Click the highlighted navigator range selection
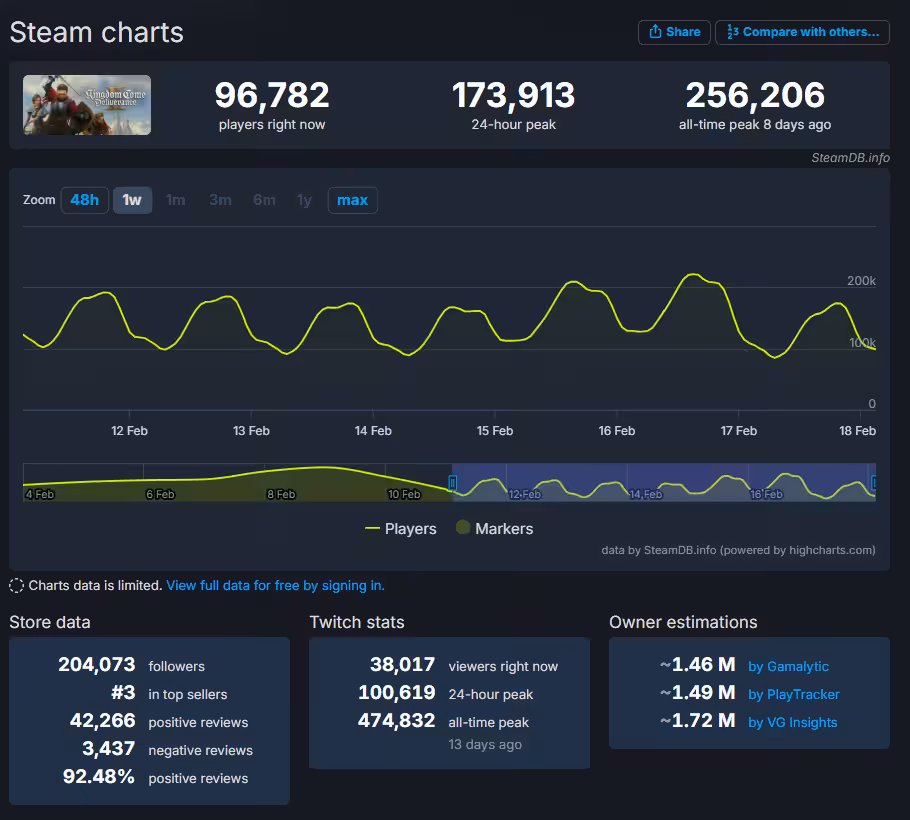910x820 pixels. click(663, 482)
